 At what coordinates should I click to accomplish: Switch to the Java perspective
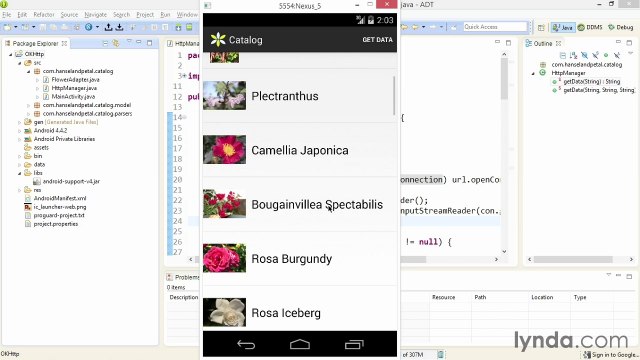[563, 27]
